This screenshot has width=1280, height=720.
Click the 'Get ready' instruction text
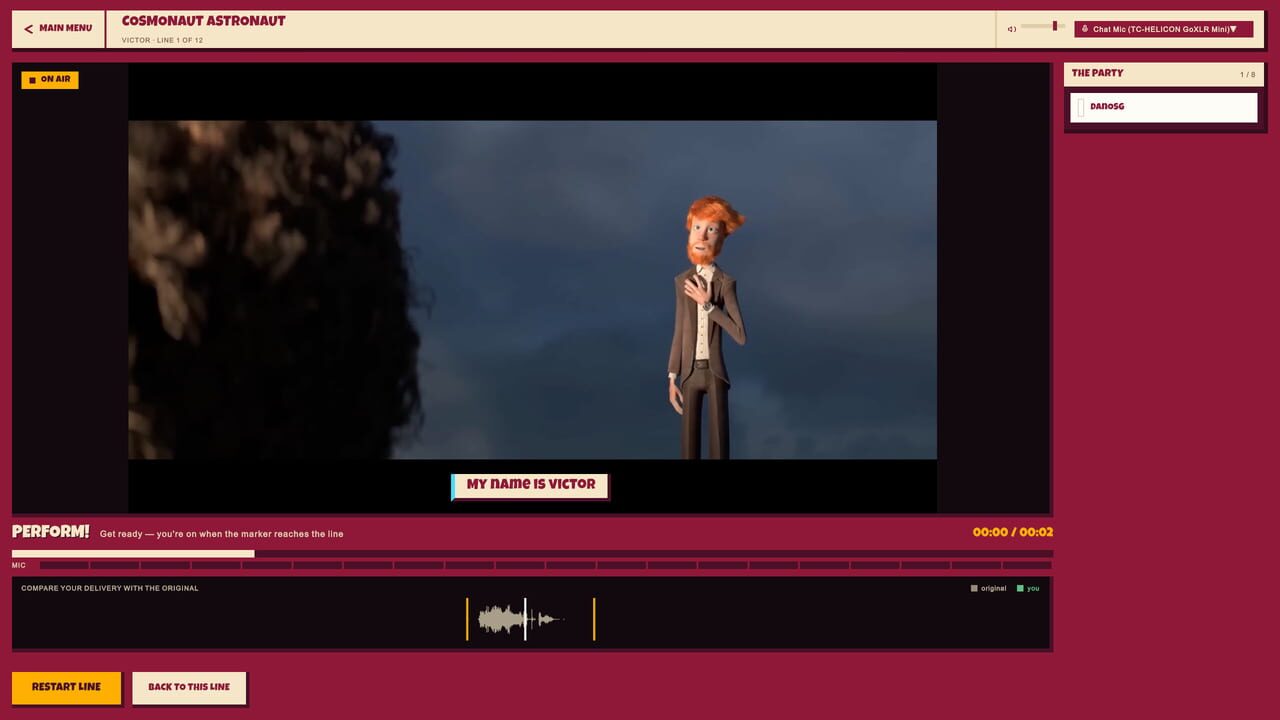[221, 534]
